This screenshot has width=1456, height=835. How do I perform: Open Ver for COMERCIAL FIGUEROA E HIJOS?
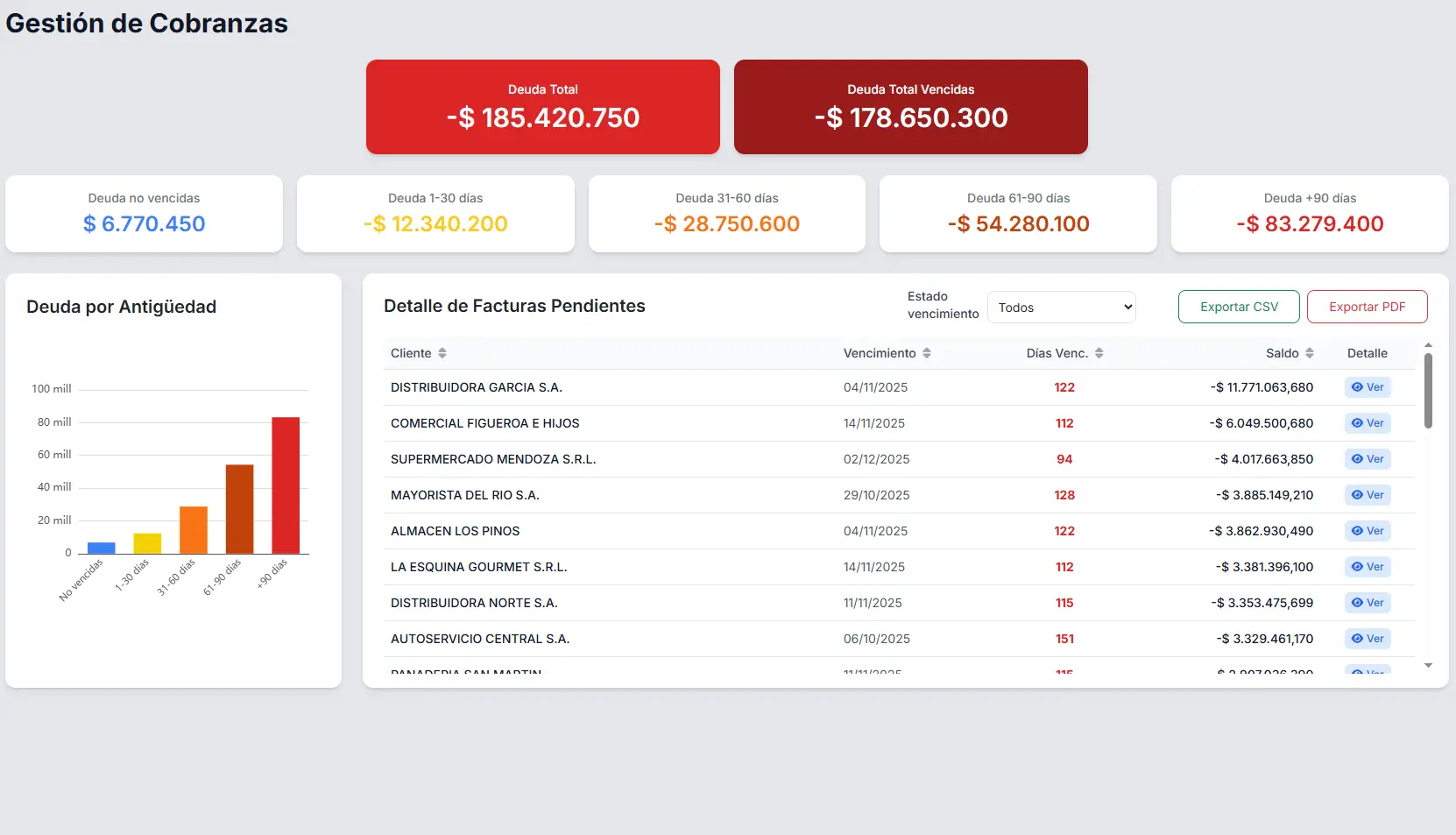1368,423
